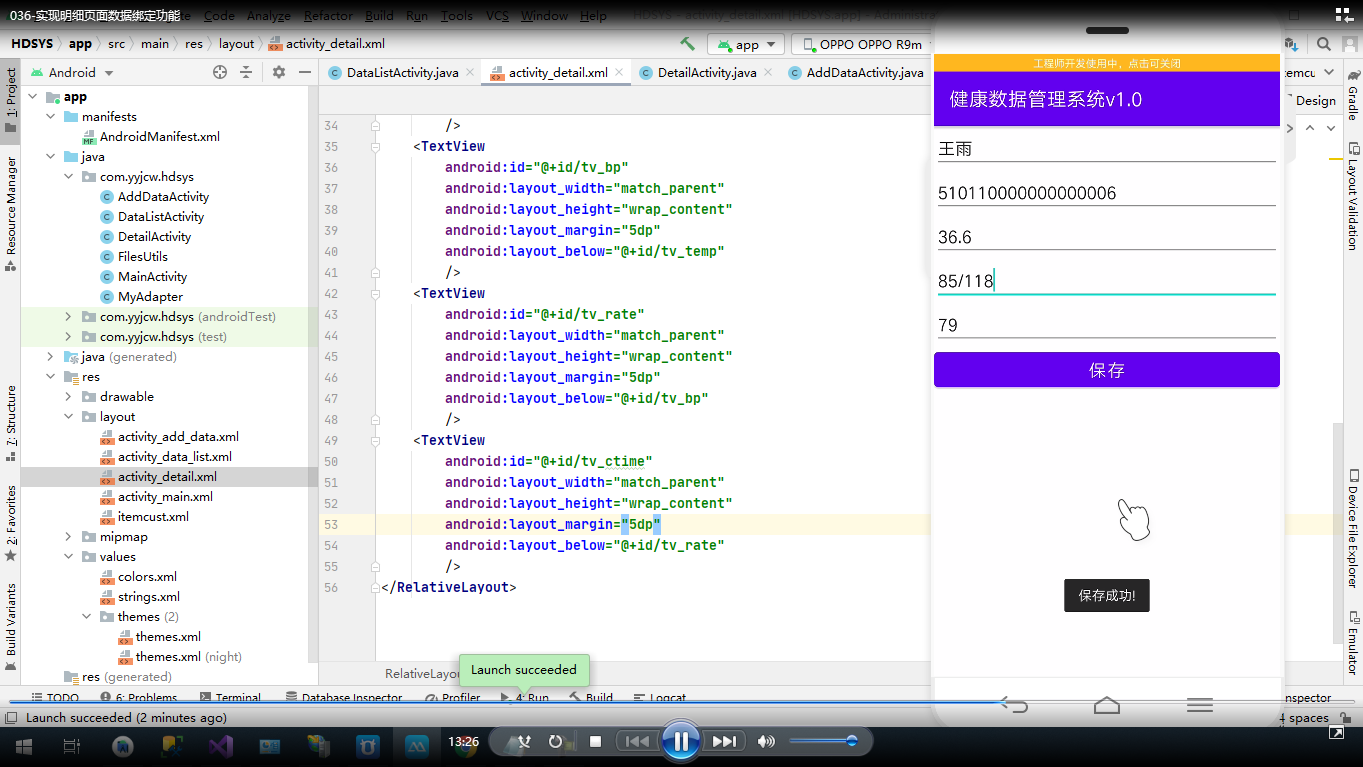
Task: Open the app run configuration dropdown
Action: pos(746,45)
